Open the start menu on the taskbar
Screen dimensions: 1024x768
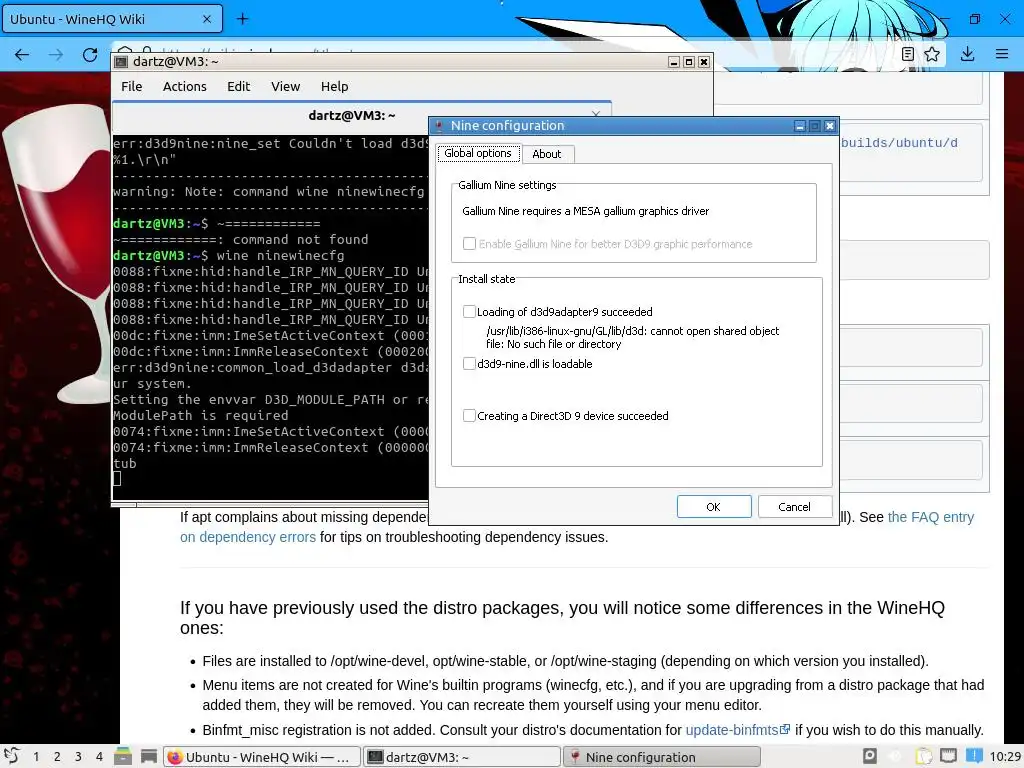coord(11,756)
